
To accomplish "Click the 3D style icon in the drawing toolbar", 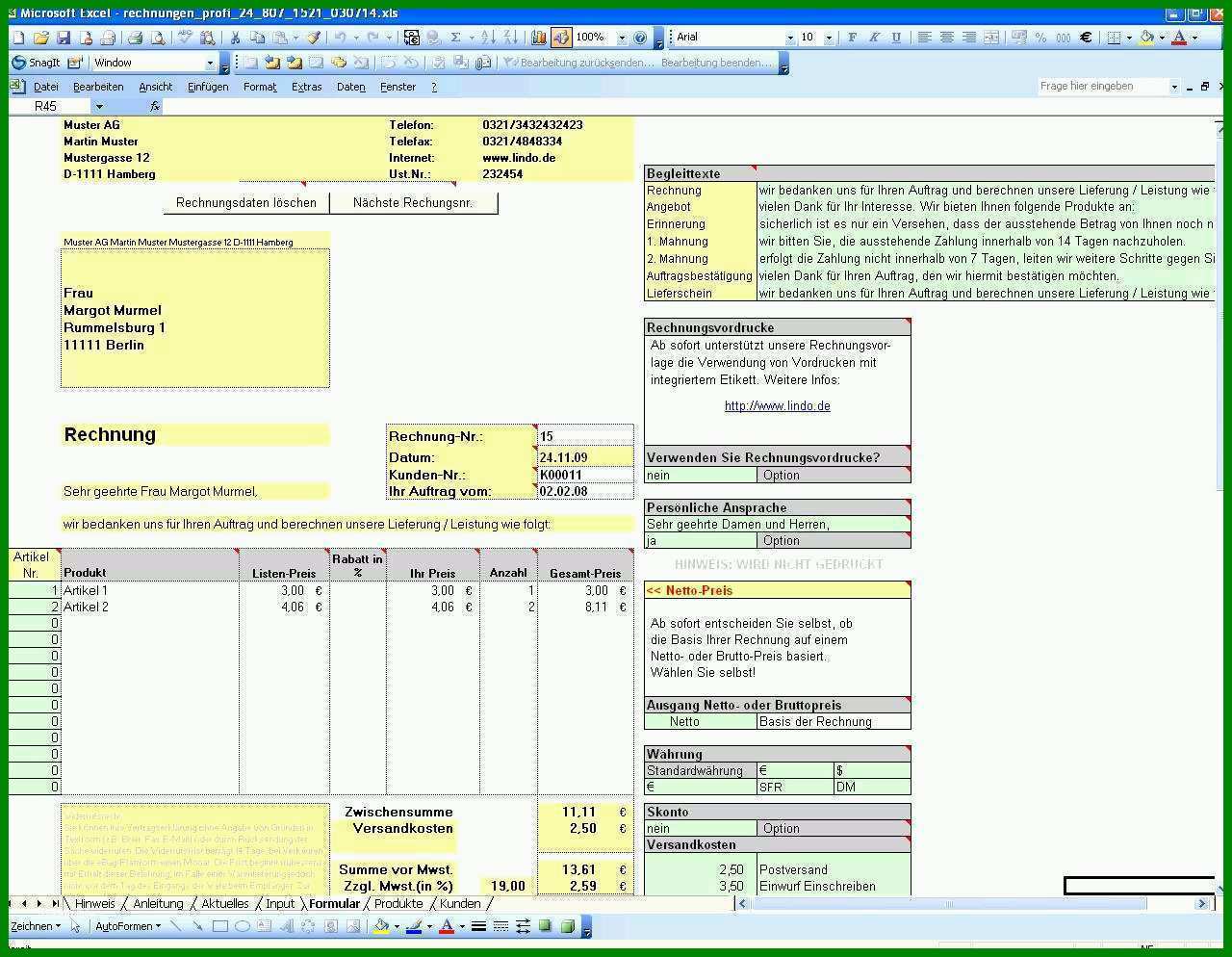I will [568, 926].
